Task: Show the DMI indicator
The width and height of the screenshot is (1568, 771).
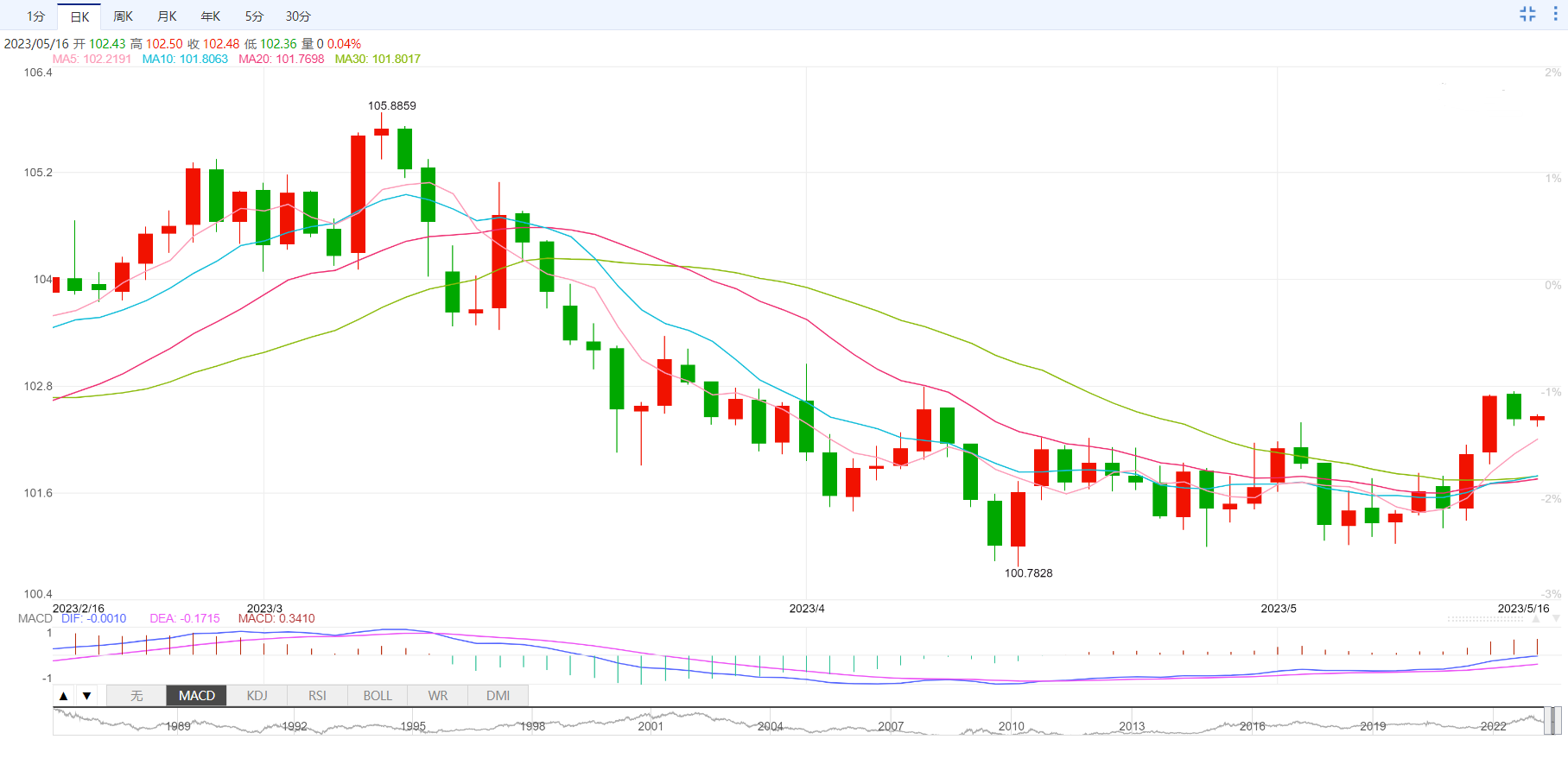Action: point(498,696)
